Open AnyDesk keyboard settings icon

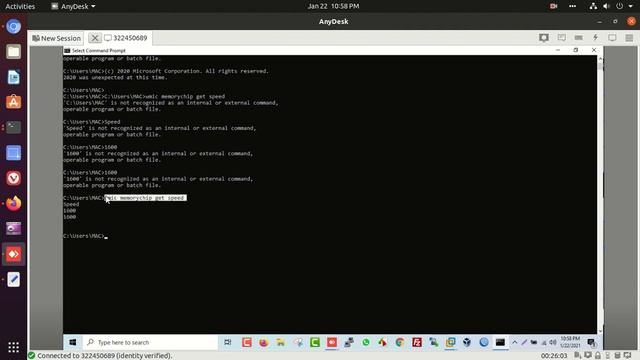click(x=578, y=38)
